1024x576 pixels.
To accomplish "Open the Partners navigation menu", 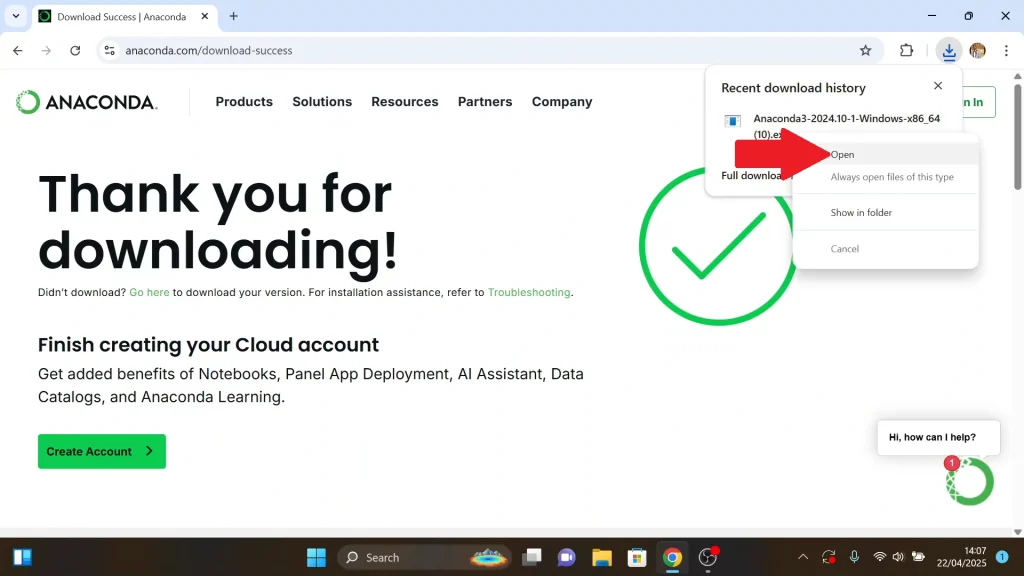I will (485, 102).
